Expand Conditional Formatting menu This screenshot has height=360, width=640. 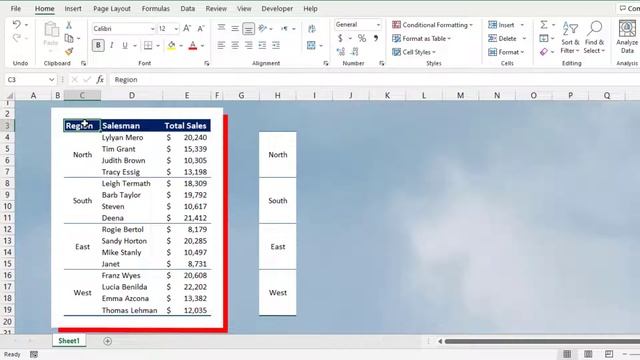coord(432,25)
